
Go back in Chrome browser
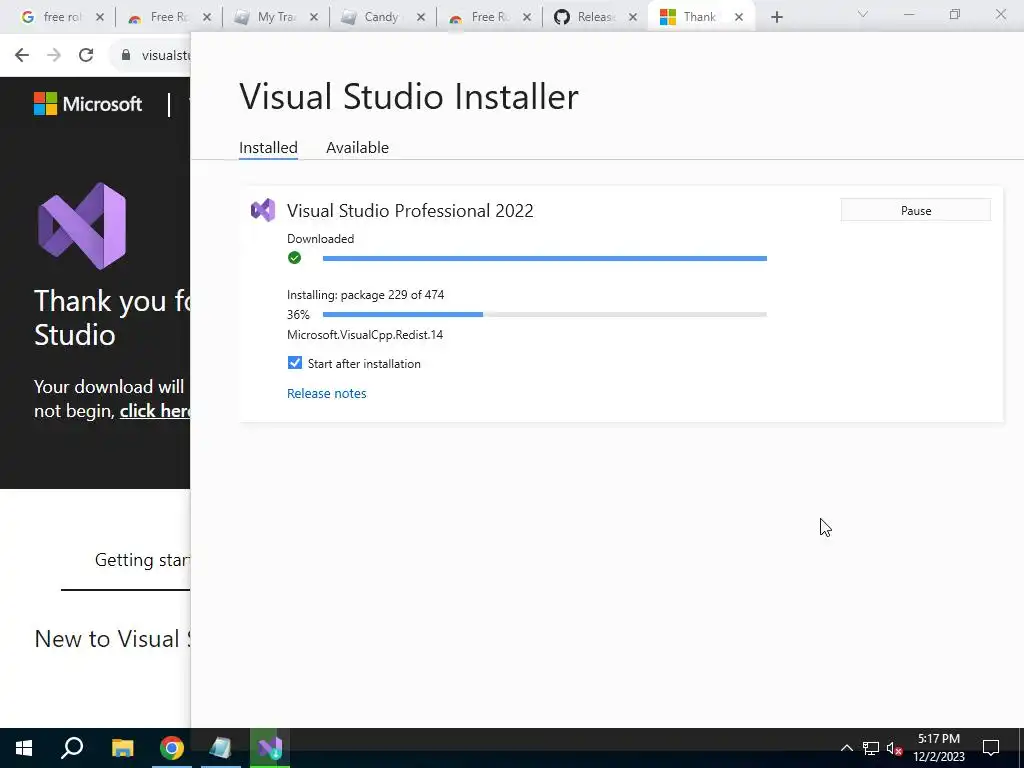click(22, 55)
